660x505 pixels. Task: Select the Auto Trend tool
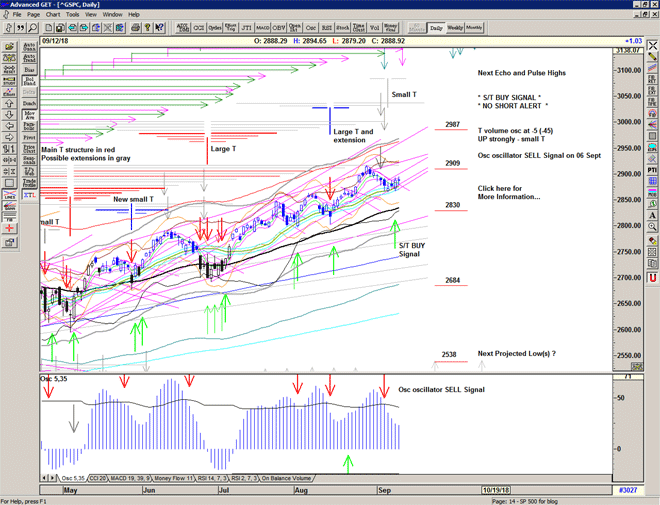click(x=29, y=59)
